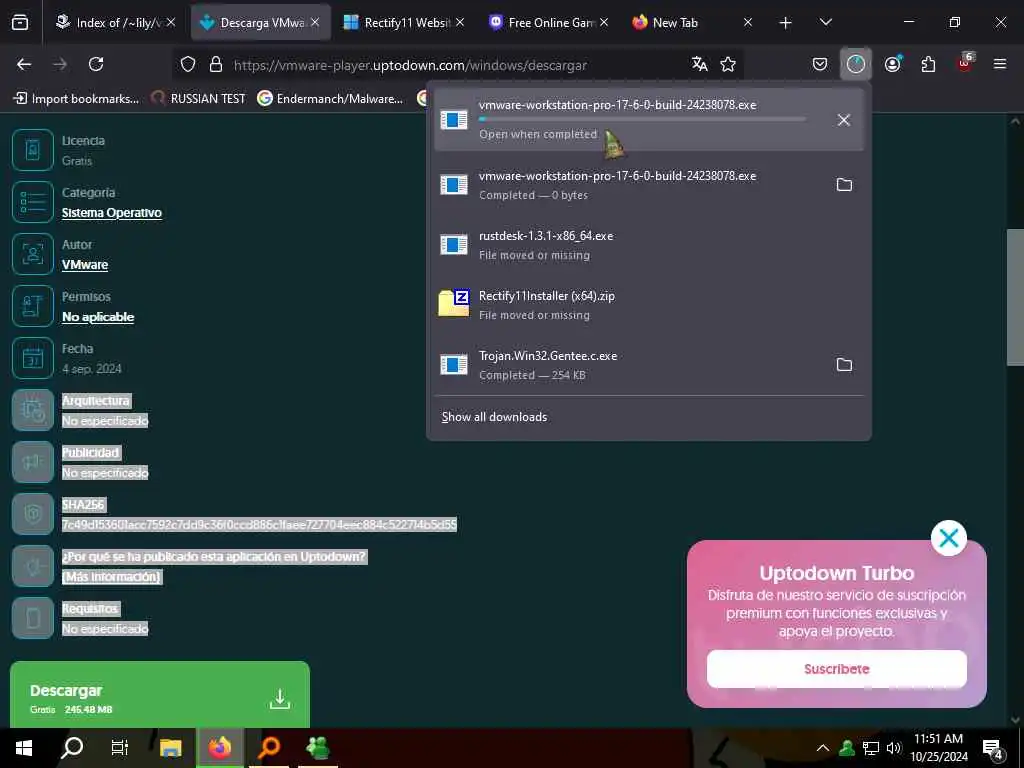
Task: Click Firefox icon on taskbar
Action: 220,748
